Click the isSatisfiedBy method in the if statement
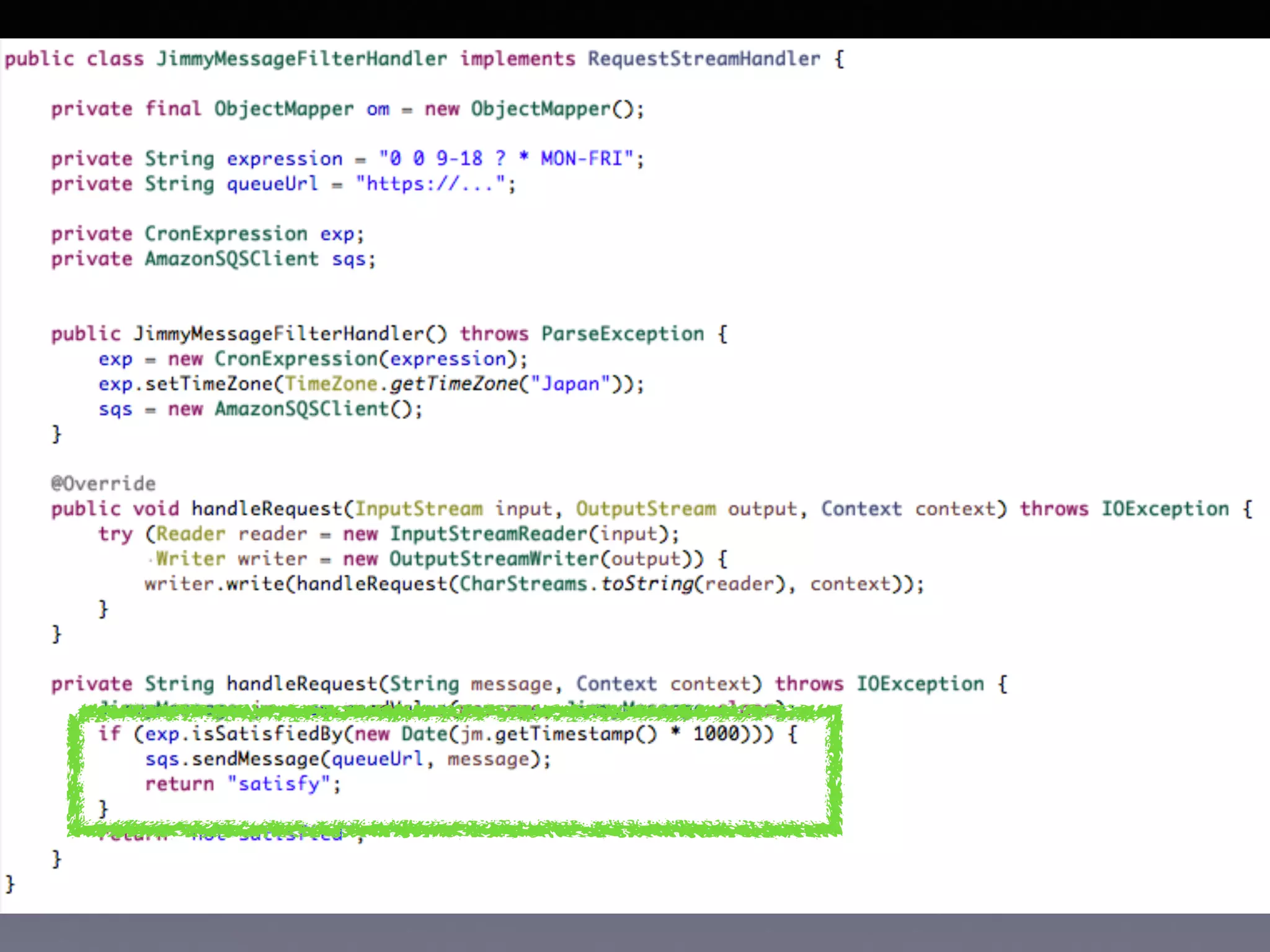 (267, 734)
